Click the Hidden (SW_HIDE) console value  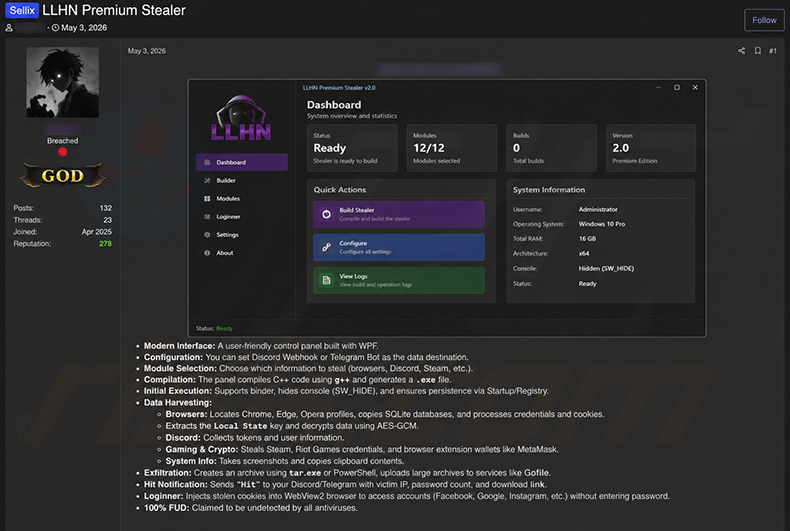[x=606, y=269]
